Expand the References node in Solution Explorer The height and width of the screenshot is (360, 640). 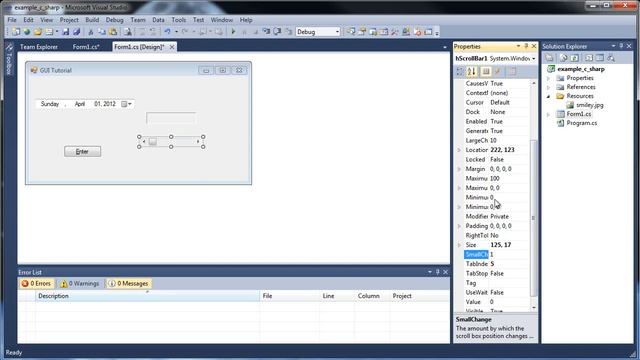pyautogui.click(x=549, y=87)
